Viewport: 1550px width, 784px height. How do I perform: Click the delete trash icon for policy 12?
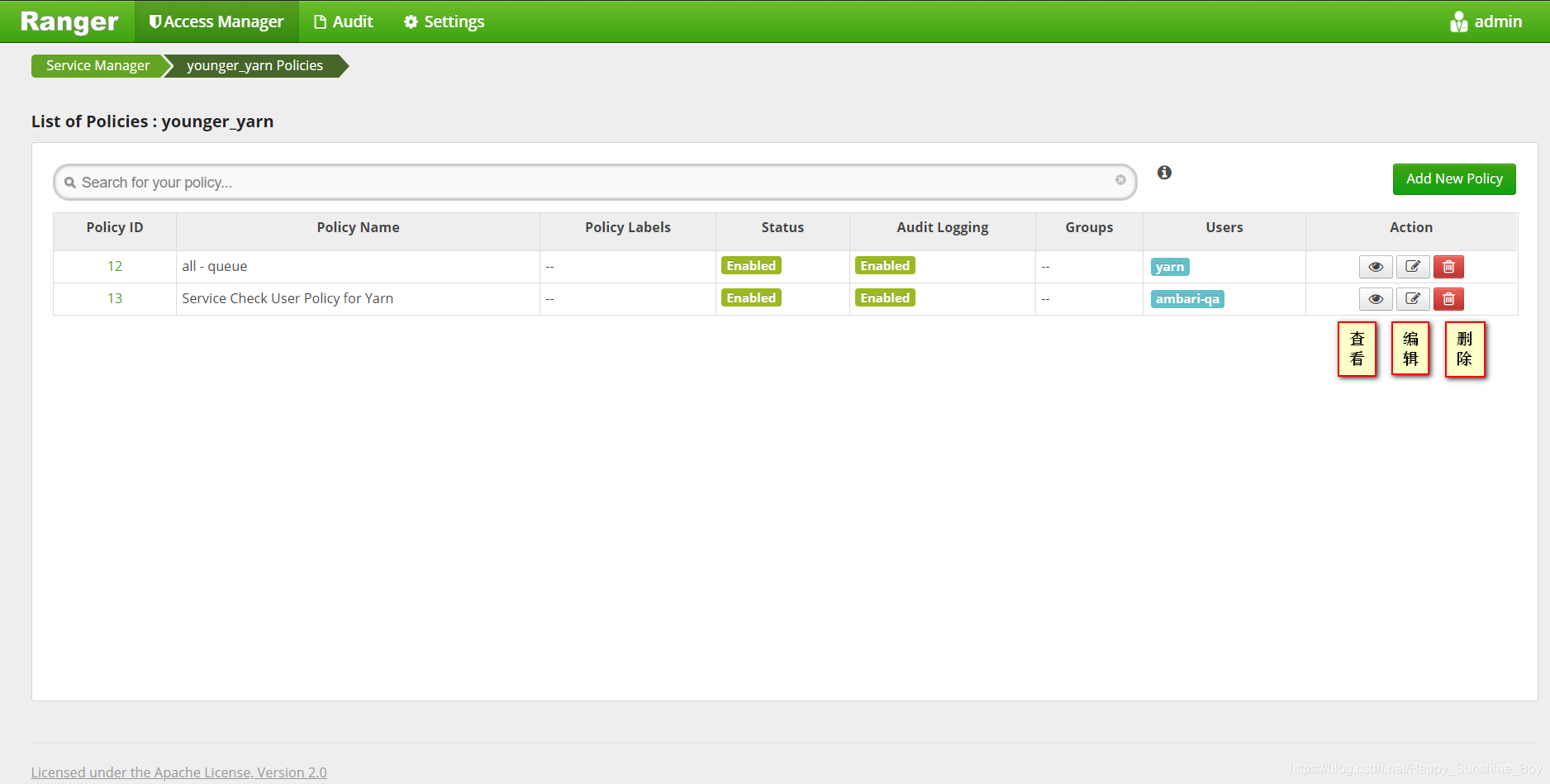point(1448,266)
